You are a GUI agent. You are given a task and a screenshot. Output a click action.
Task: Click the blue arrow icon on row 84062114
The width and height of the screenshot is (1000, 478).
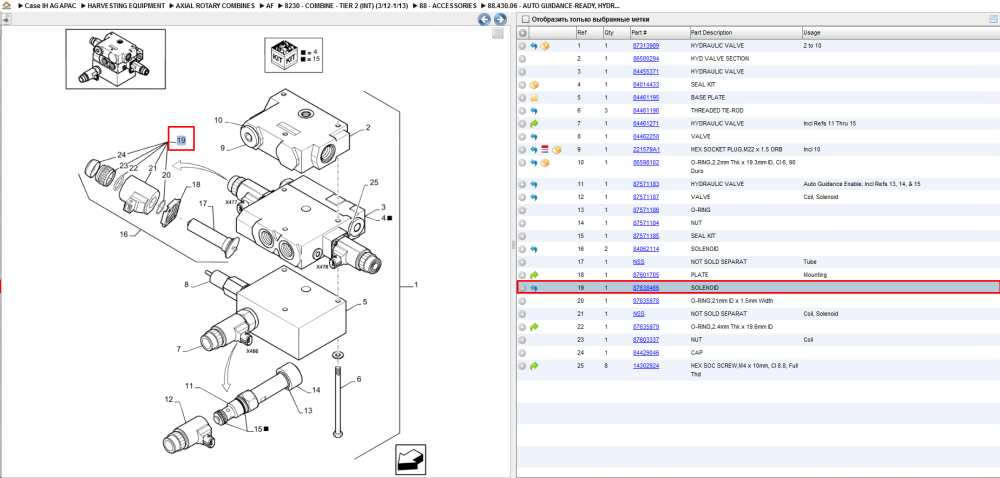[x=534, y=249]
